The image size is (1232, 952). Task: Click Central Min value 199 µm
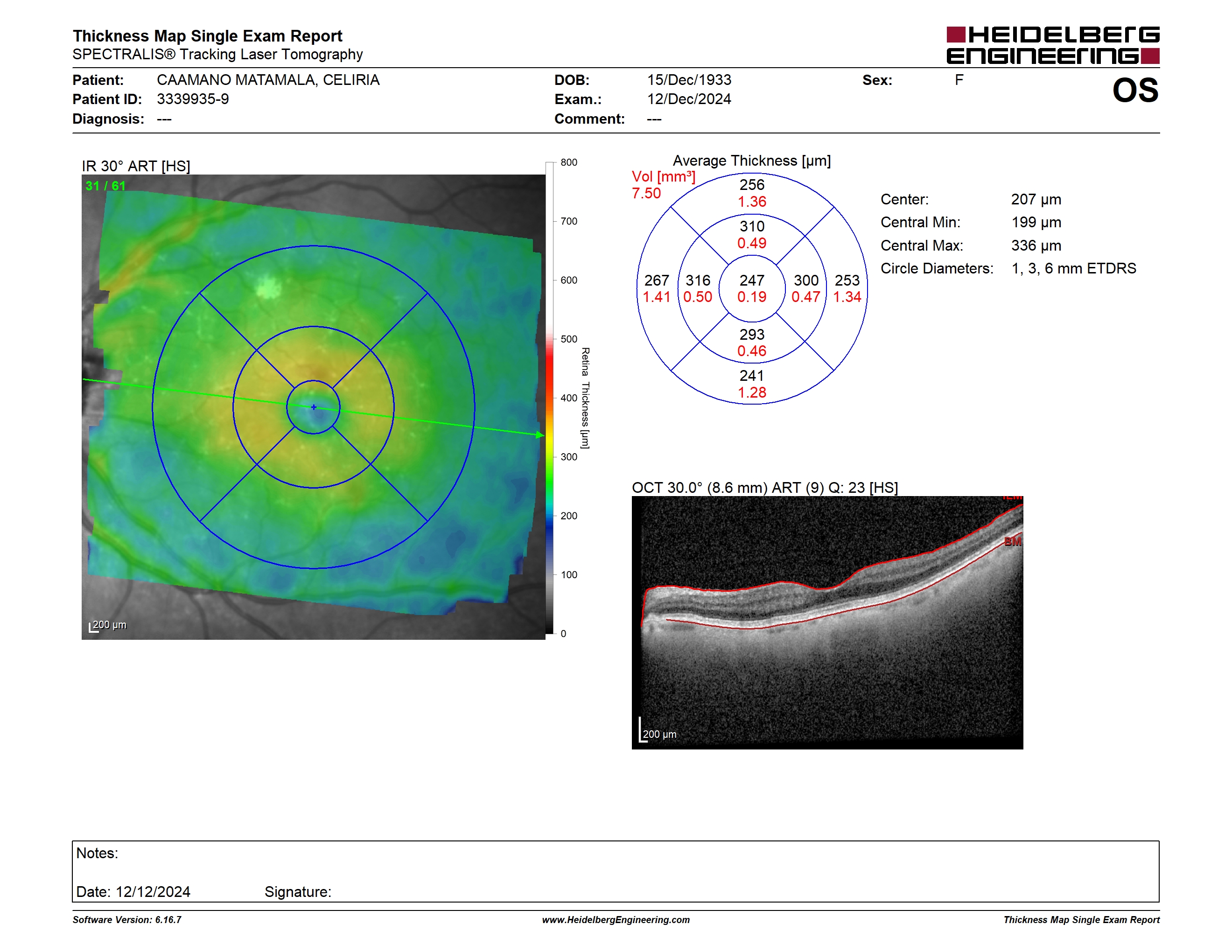coord(1036,222)
